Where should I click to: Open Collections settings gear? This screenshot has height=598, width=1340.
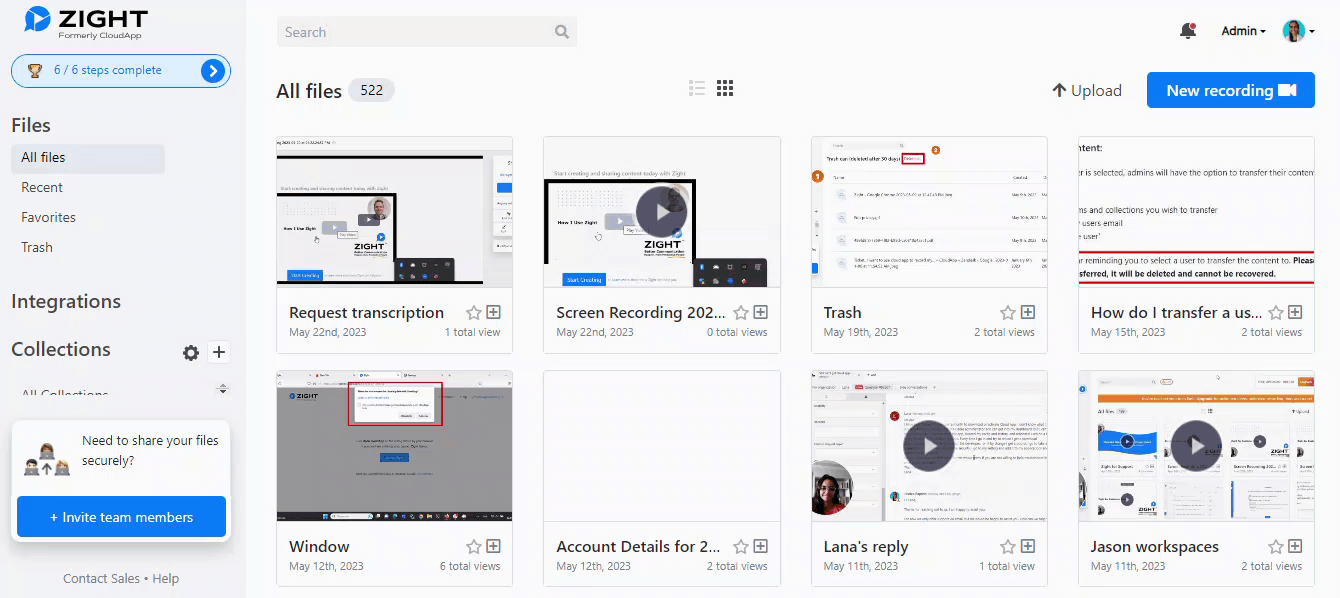[x=191, y=352]
